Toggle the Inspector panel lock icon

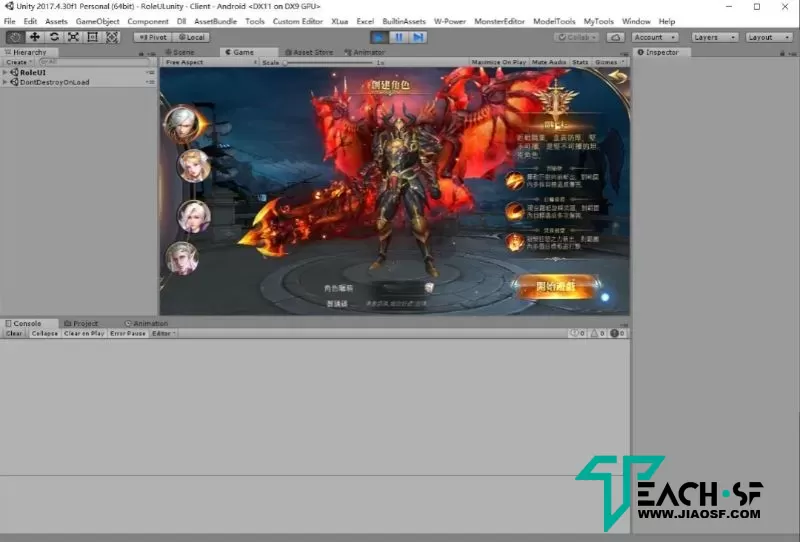[x=782, y=53]
